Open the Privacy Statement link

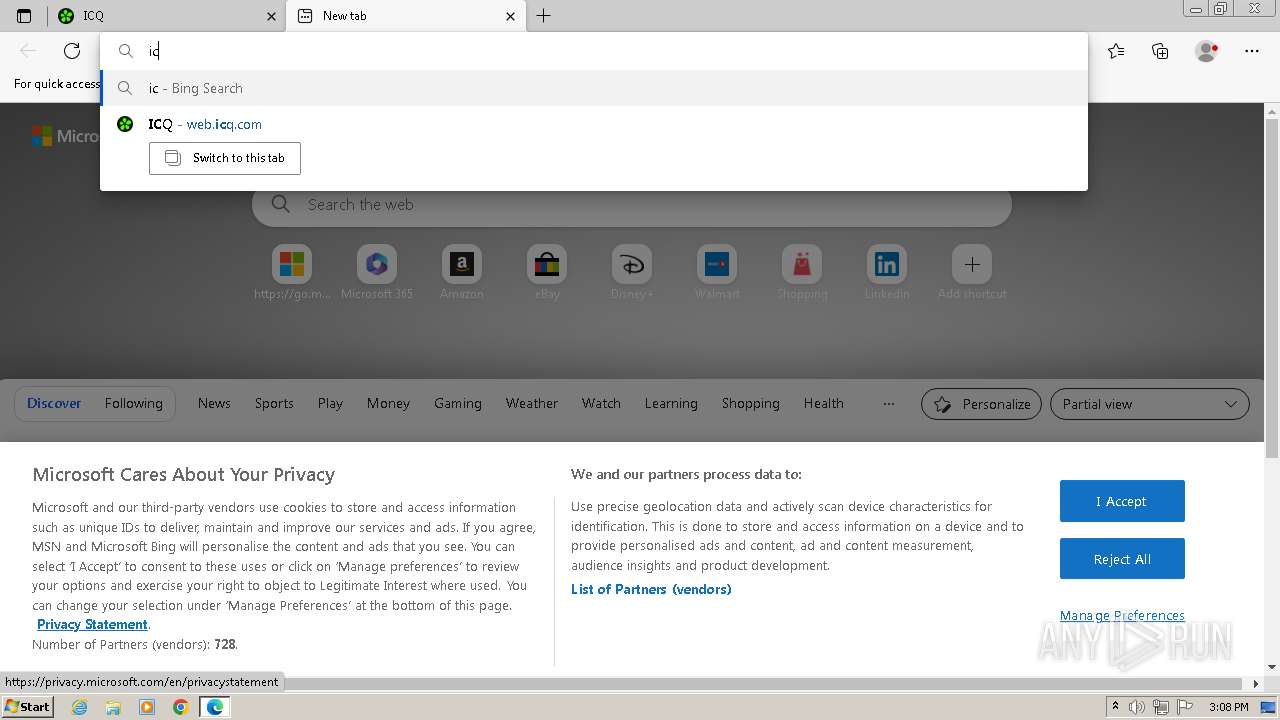point(92,624)
